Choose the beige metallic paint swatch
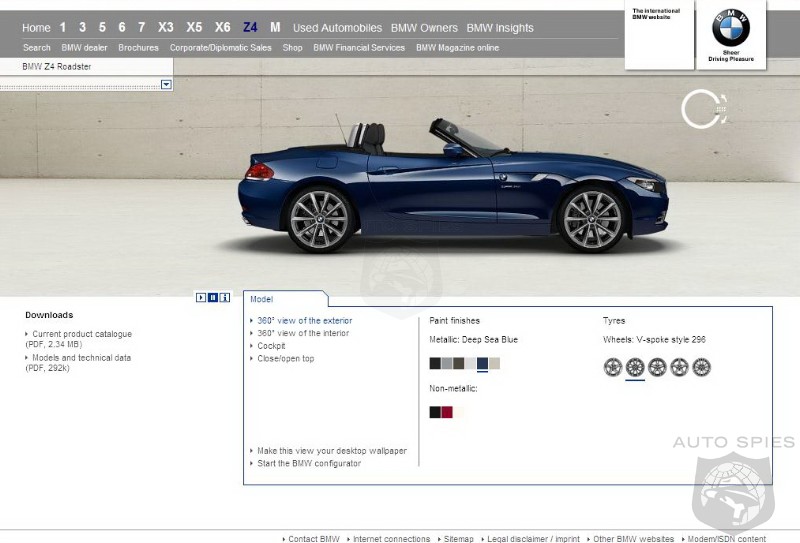 [494, 363]
